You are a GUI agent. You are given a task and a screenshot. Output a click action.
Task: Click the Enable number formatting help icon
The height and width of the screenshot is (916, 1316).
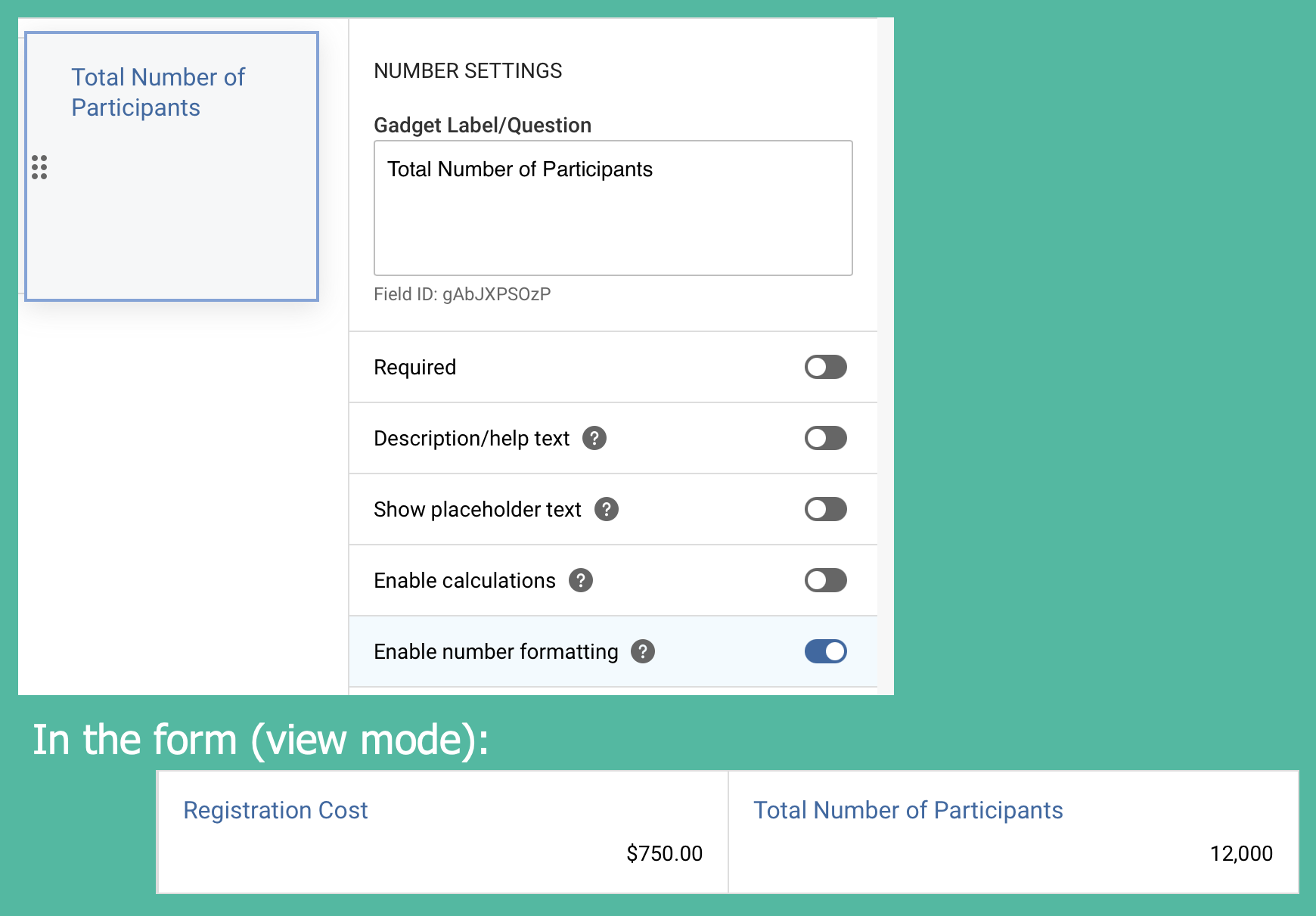(x=642, y=651)
